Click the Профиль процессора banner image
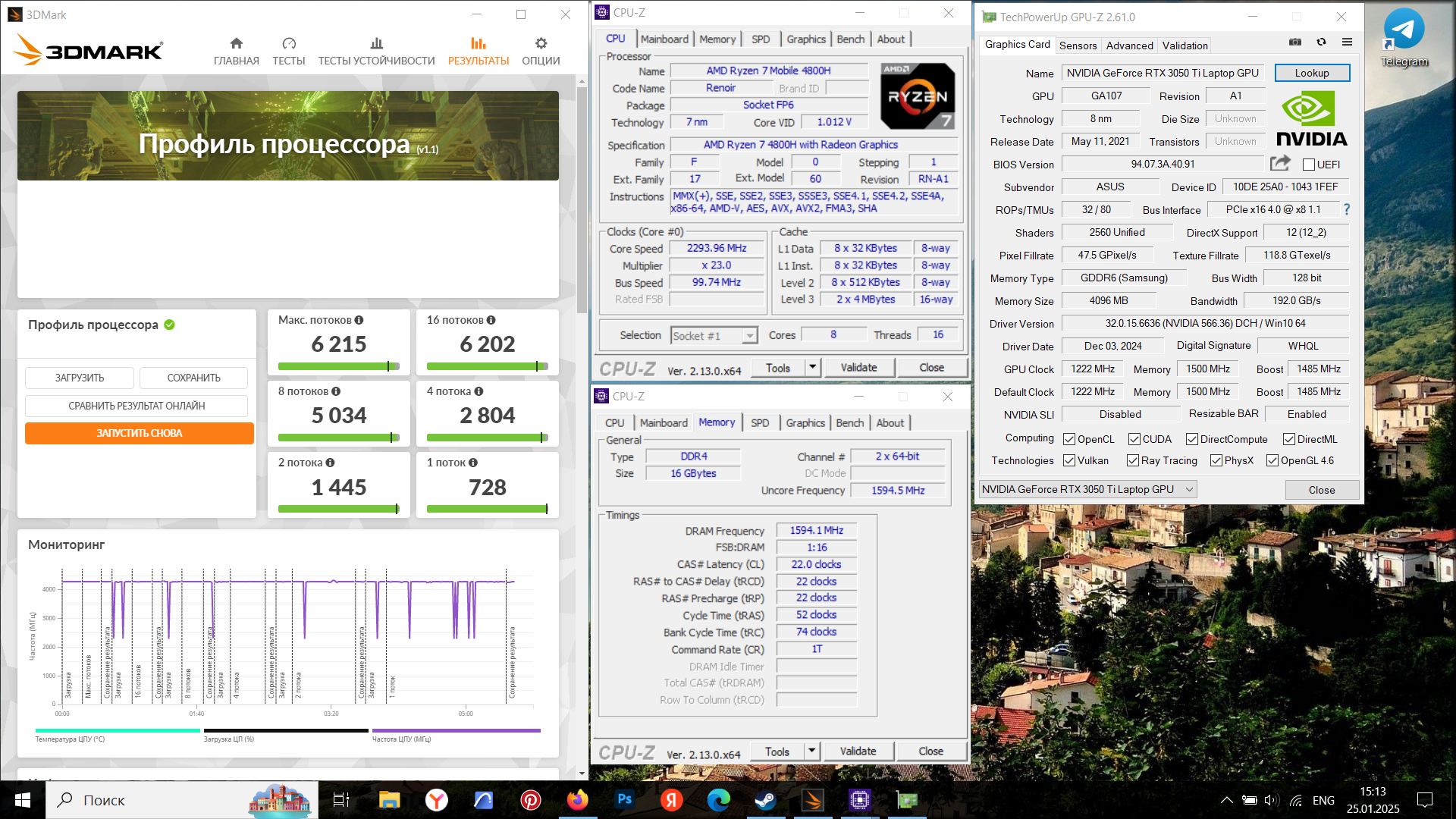Screen dimensions: 1456x819 click(x=288, y=136)
